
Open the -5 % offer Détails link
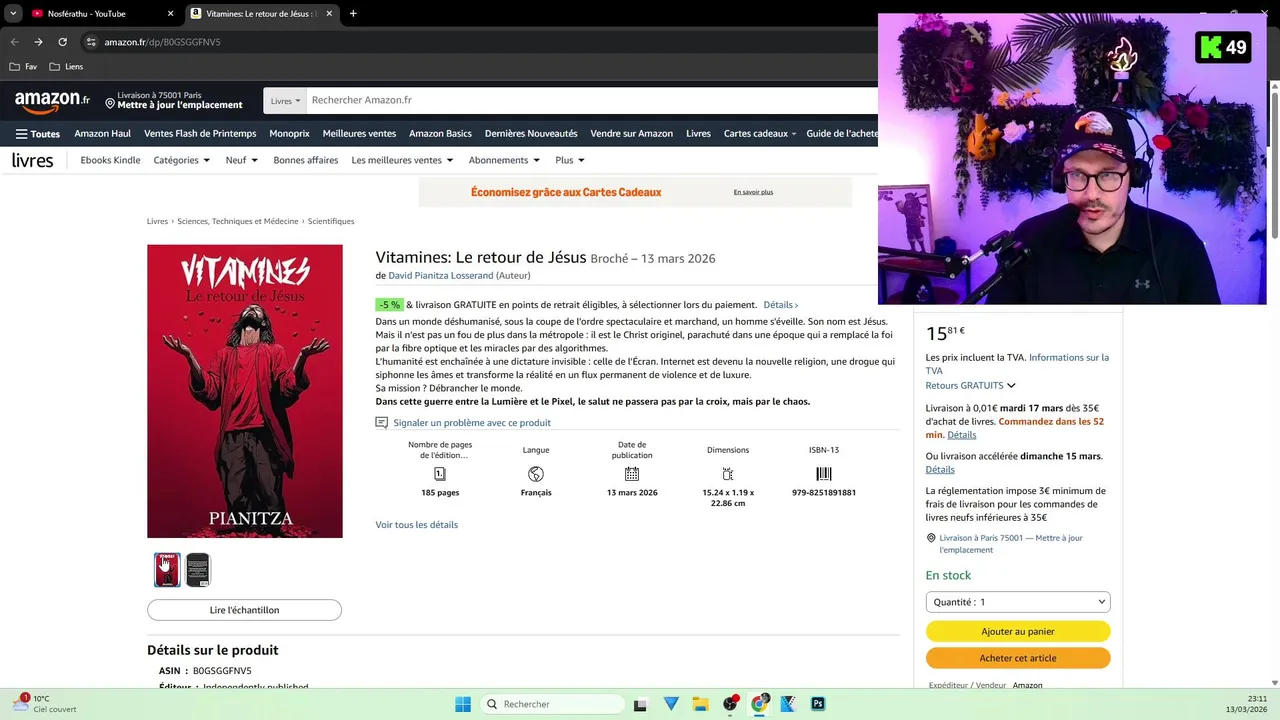click(x=780, y=305)
